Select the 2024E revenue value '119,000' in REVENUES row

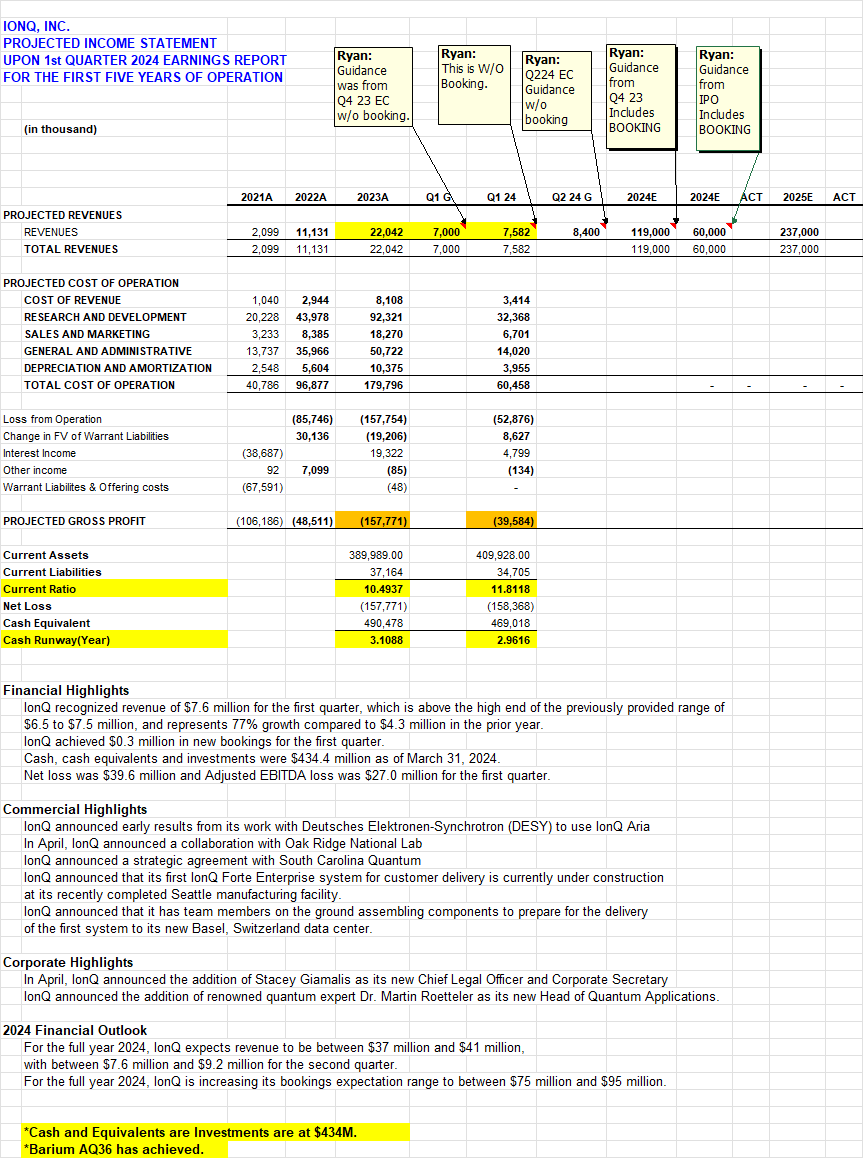click(650, 232)
